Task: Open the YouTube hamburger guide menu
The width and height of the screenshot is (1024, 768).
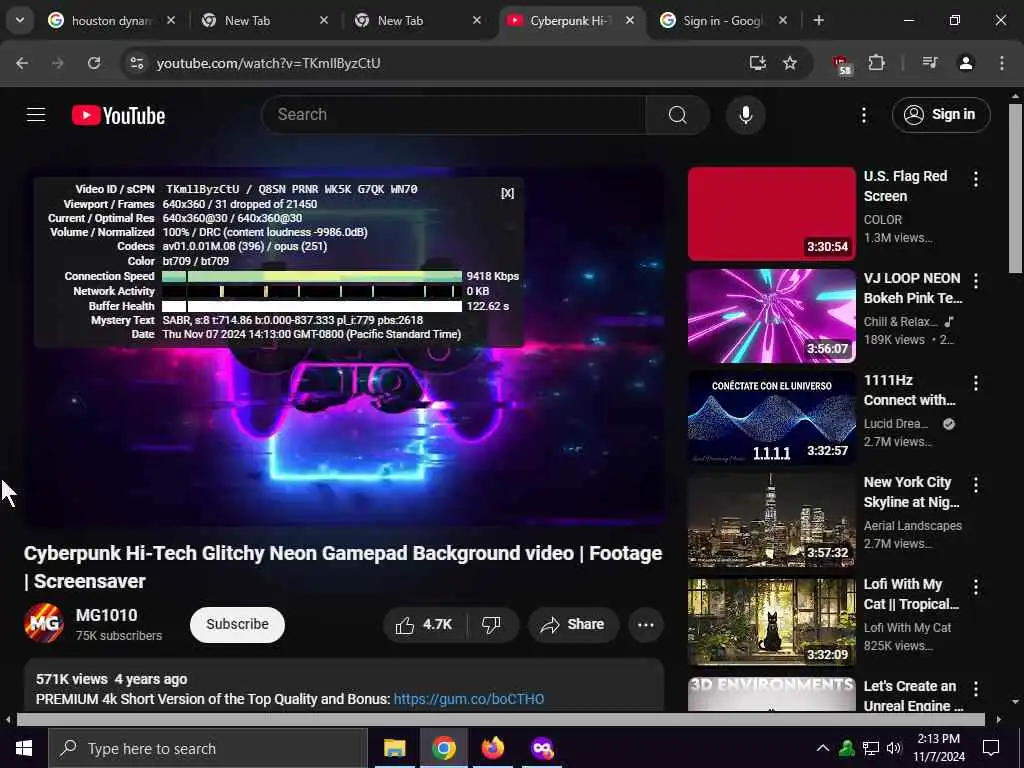Action: tap(36, 115)
